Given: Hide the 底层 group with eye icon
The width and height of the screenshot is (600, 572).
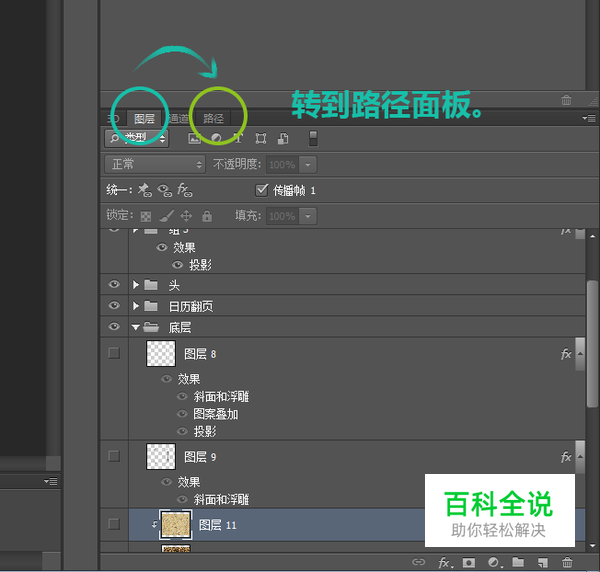Looking at the screenshot, I should click(114, 326).
